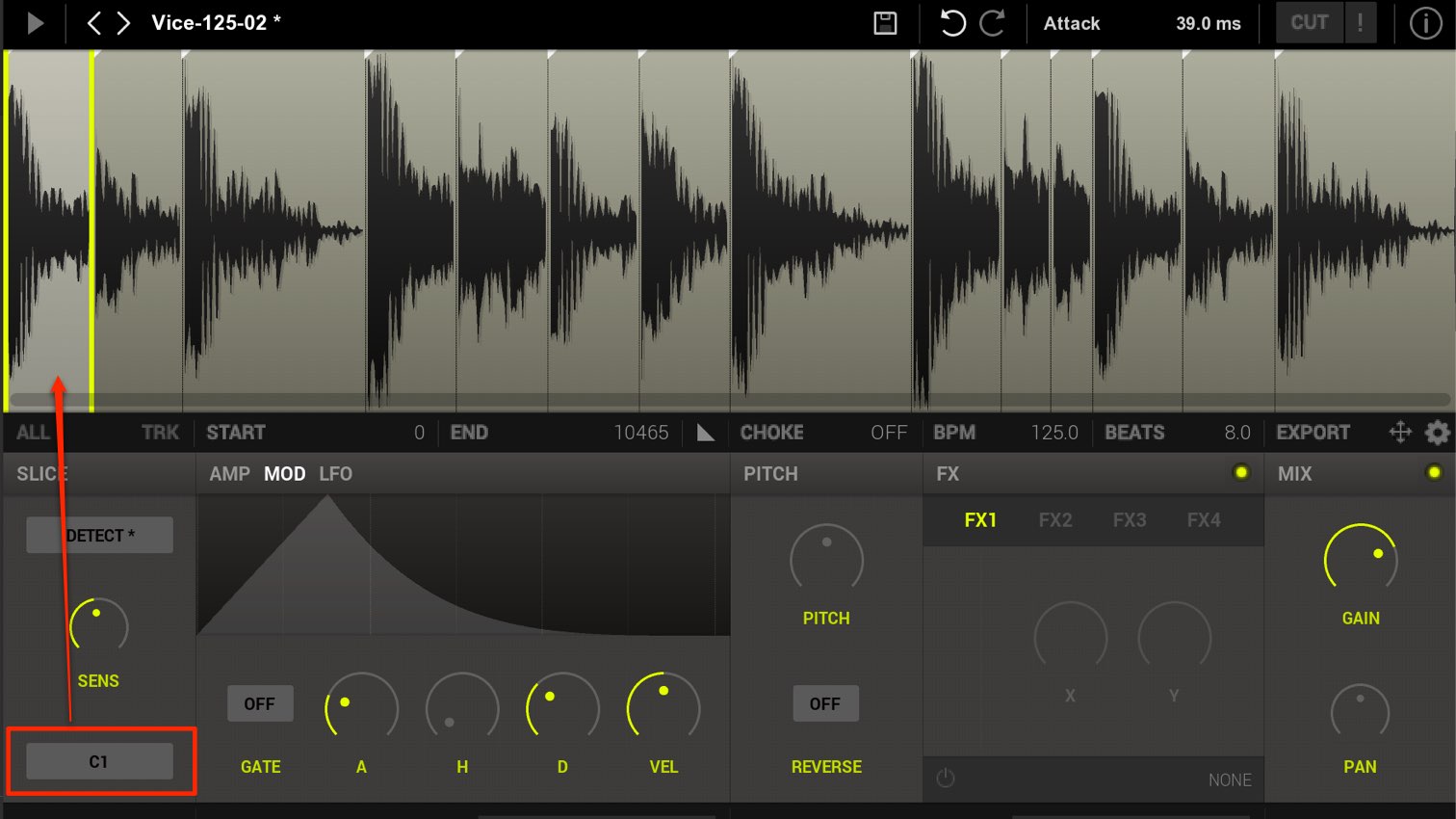Open the preset name Vice-125-02
This screenshot has width=1456, height=819.
(216, 23)
